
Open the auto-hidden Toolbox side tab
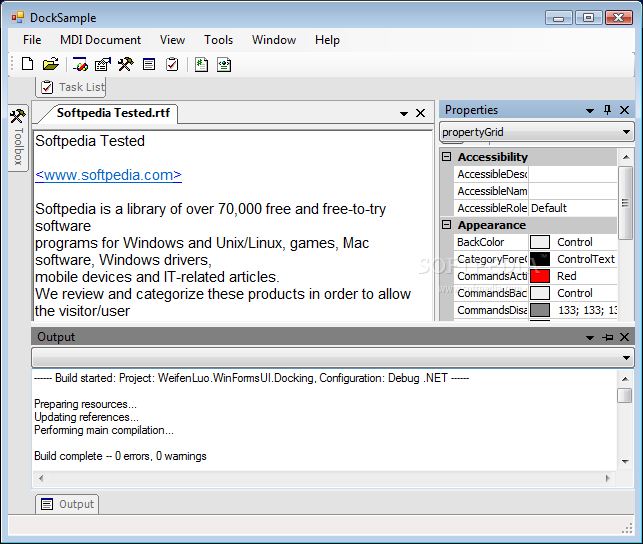[18, 138]
